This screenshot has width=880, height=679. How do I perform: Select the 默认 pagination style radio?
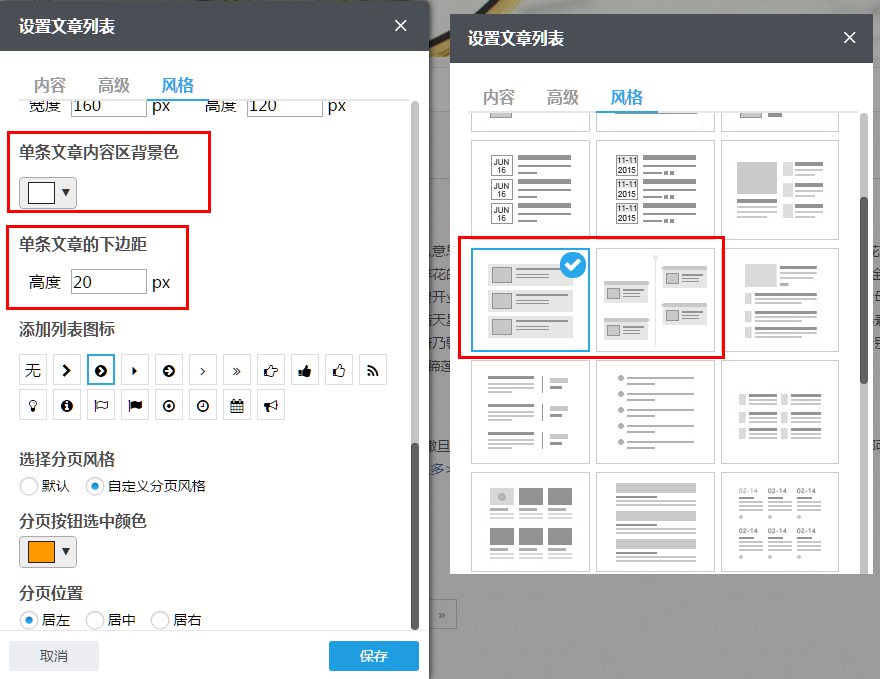(x=30, y=487)
